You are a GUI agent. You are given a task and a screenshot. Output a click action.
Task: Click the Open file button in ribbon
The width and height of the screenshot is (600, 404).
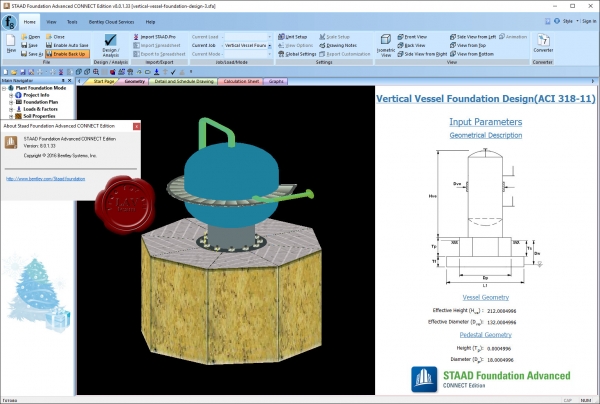[31, 37]
